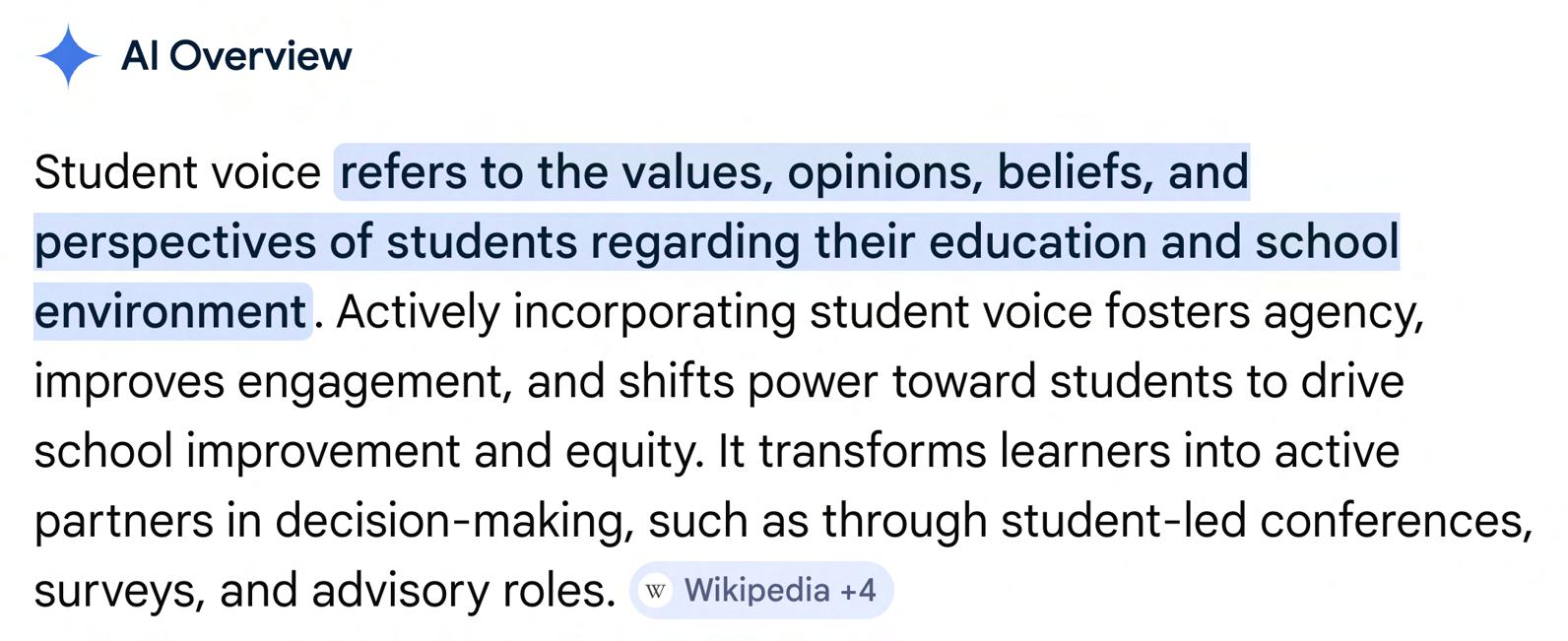This screenshot has height=641, width=1568.
Task: Click the word "conferences" in the paragraph
Action: [x=1394, y=521]
